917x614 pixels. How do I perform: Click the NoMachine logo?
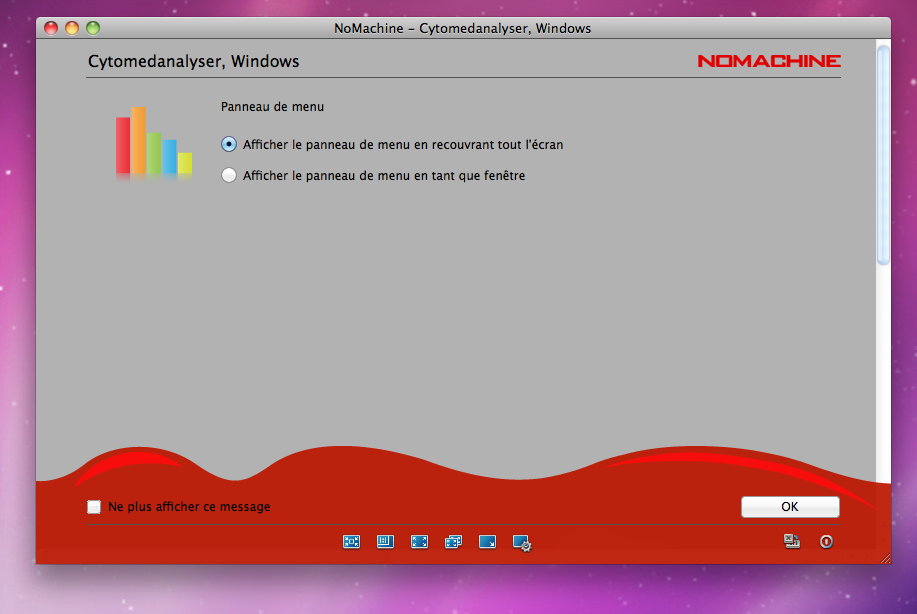click(769, 61)
